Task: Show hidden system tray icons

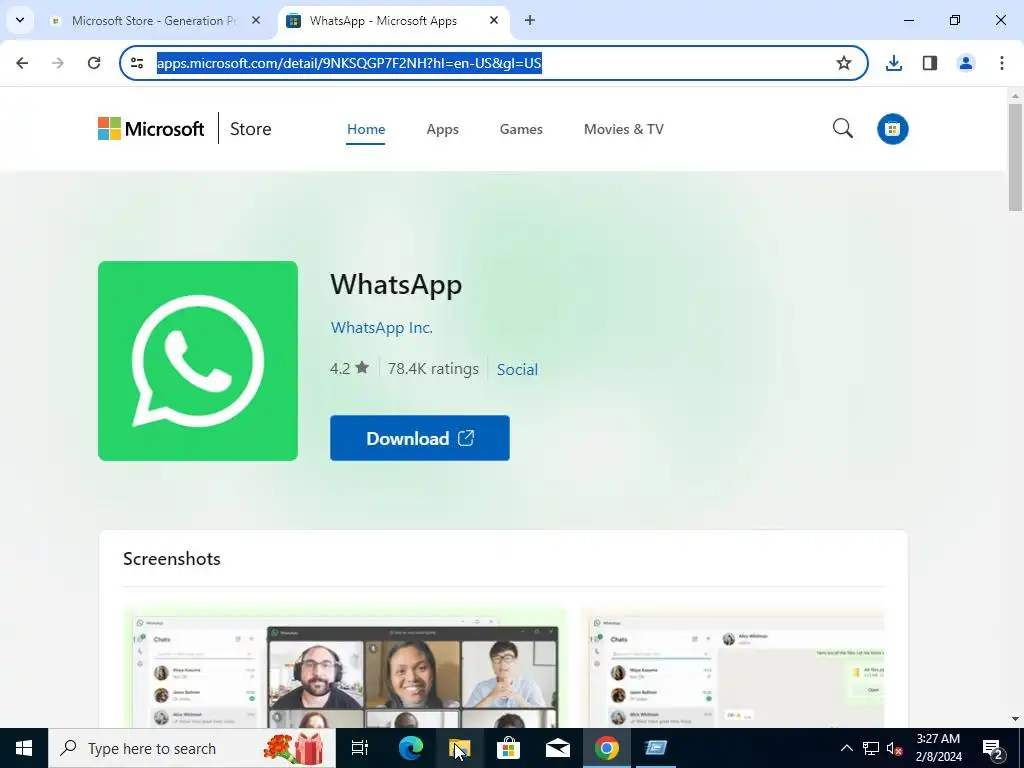Action: tap(846, 748)
